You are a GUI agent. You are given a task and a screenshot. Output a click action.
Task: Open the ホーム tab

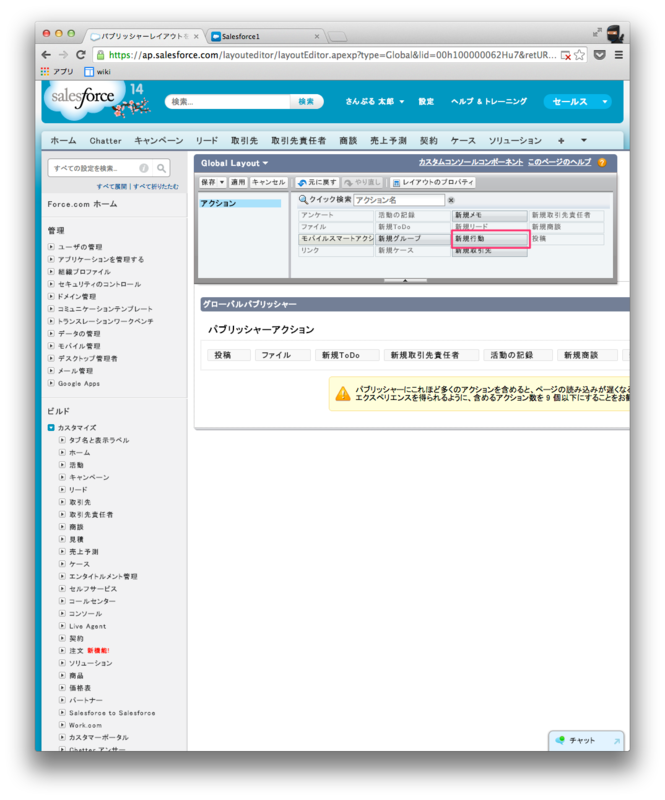[64, 140]
